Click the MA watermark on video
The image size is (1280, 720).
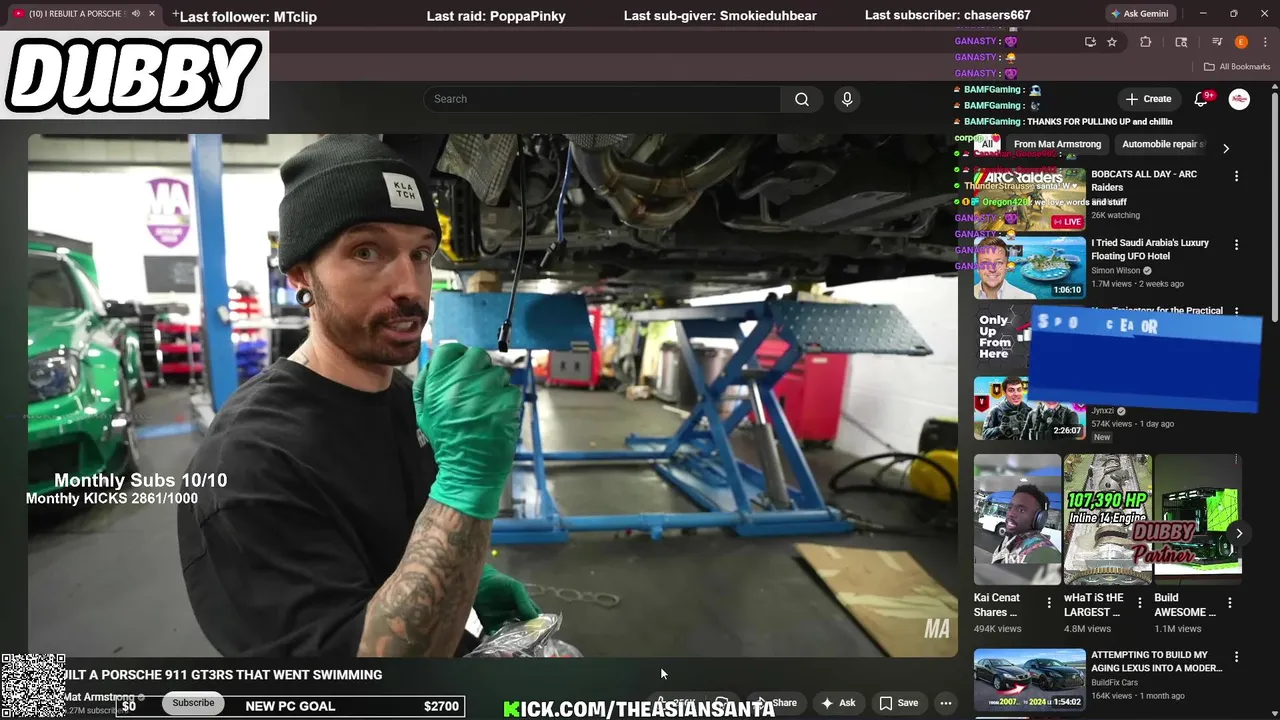(x=936, y=629)
